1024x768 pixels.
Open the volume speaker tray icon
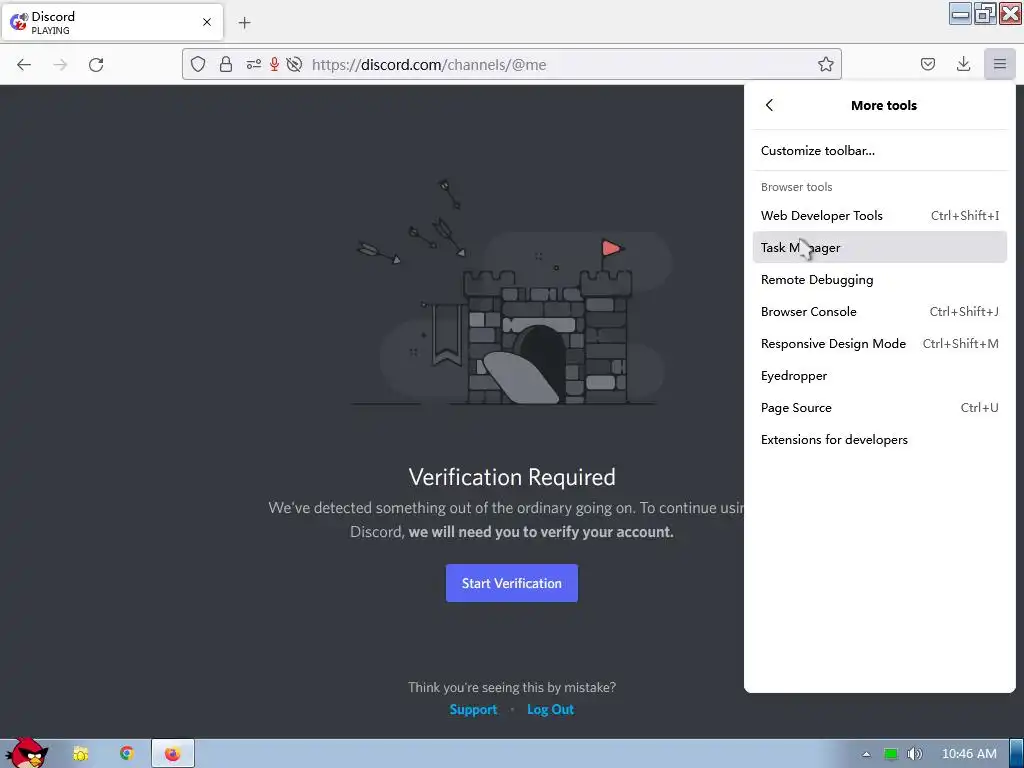[914, 754]
